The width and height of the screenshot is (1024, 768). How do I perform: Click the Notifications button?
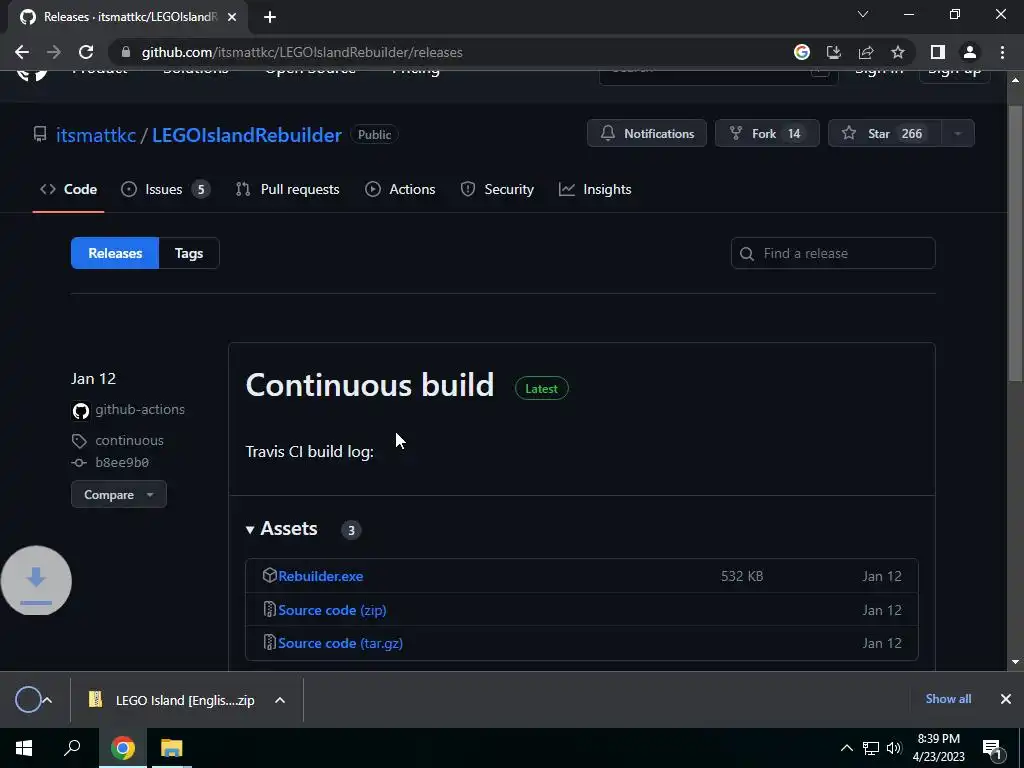click(647, 133)
